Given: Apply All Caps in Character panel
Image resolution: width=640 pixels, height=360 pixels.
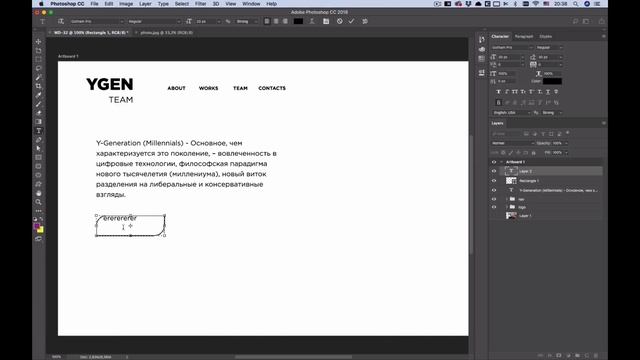Looking at the screenshot, I should (x=515, y=92).
